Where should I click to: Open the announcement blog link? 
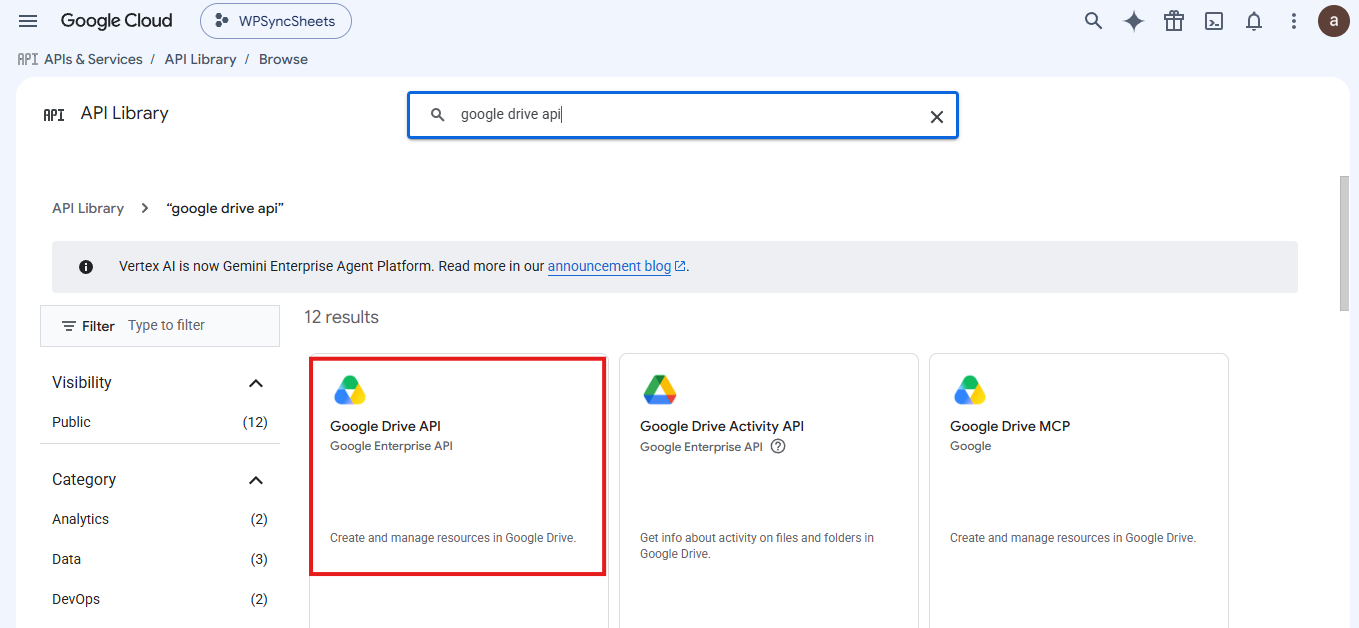tap(617, 266)
